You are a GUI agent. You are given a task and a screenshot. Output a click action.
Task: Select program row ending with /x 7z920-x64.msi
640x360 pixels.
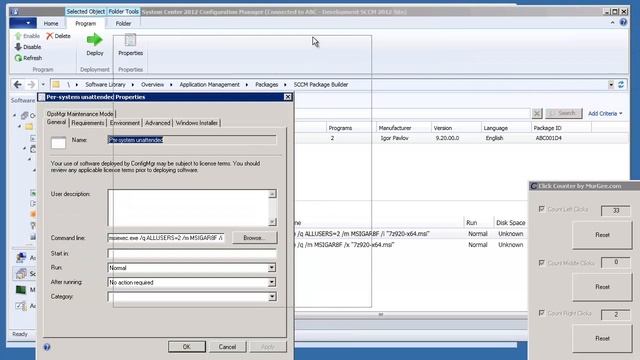coord(410,245)
